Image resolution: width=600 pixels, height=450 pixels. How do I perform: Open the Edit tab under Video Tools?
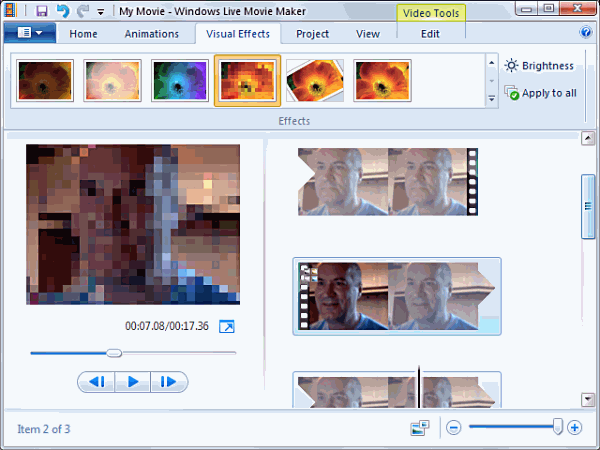pyautogui.click(x=430, y=34)
